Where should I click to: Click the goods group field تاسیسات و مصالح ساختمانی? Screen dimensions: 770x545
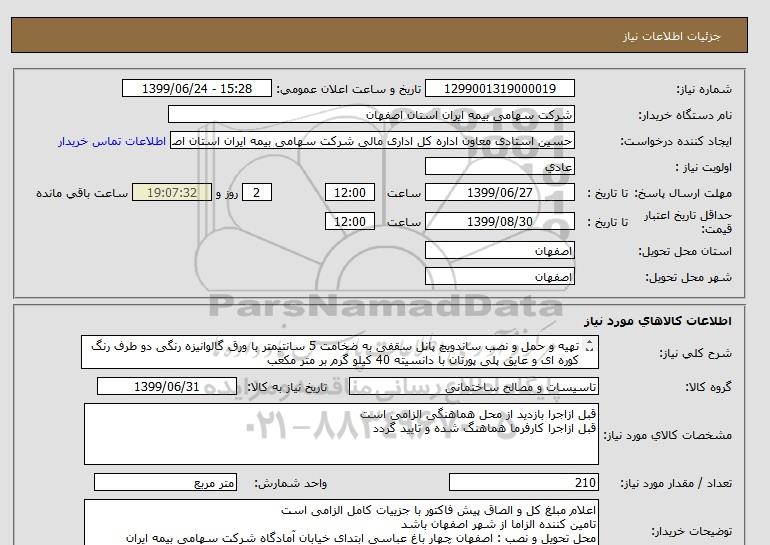click(x=473, y=387)
